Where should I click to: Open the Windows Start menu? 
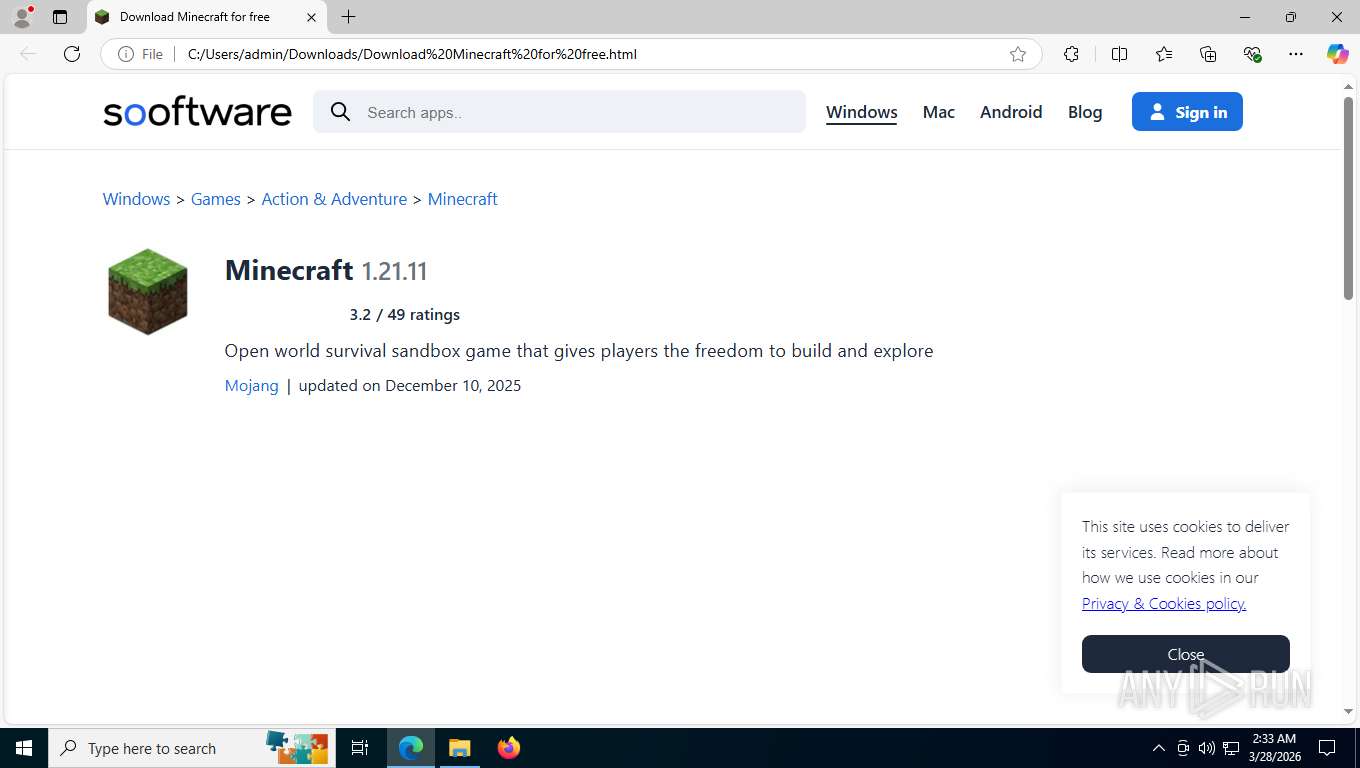point(24,748)
